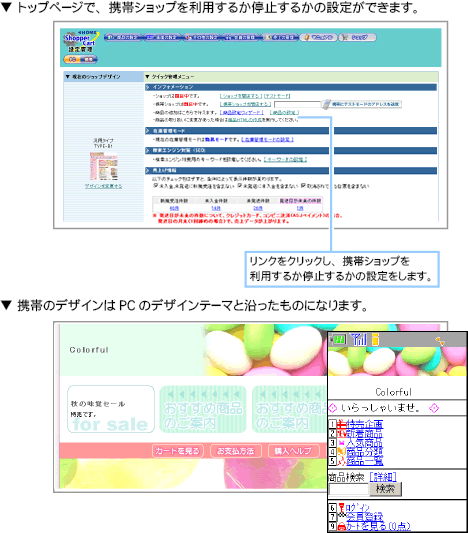Click the pink お支払方法 bar button
The width and height of the screenshot is (468, 533).
pos(236,451)
